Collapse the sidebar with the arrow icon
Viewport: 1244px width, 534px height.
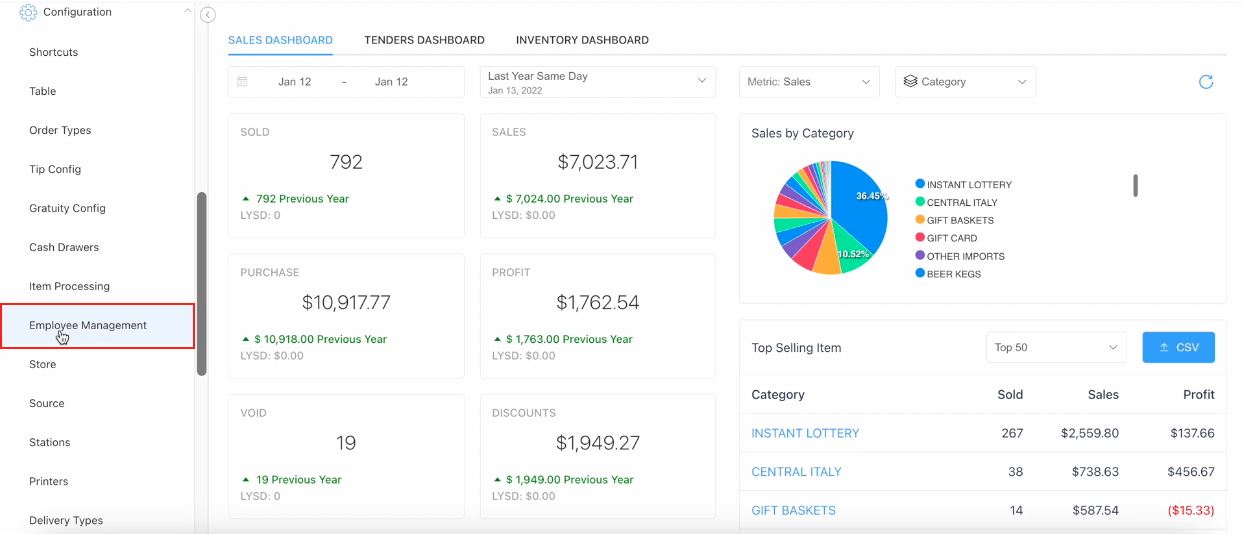(208, 15)
